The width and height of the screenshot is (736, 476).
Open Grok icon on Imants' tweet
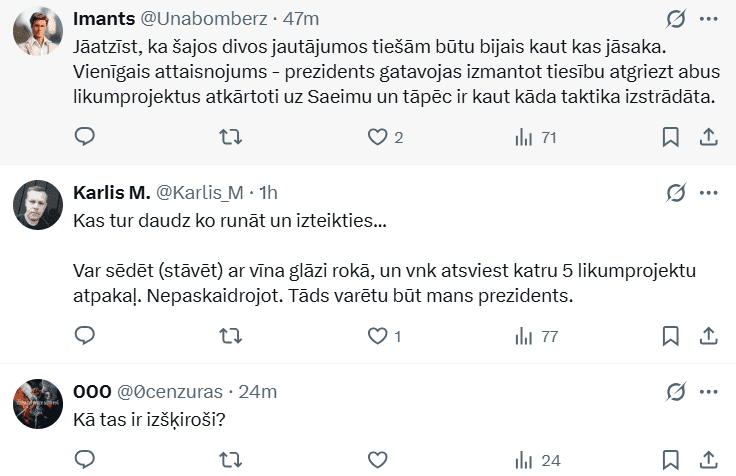click(x=675, y=19)
